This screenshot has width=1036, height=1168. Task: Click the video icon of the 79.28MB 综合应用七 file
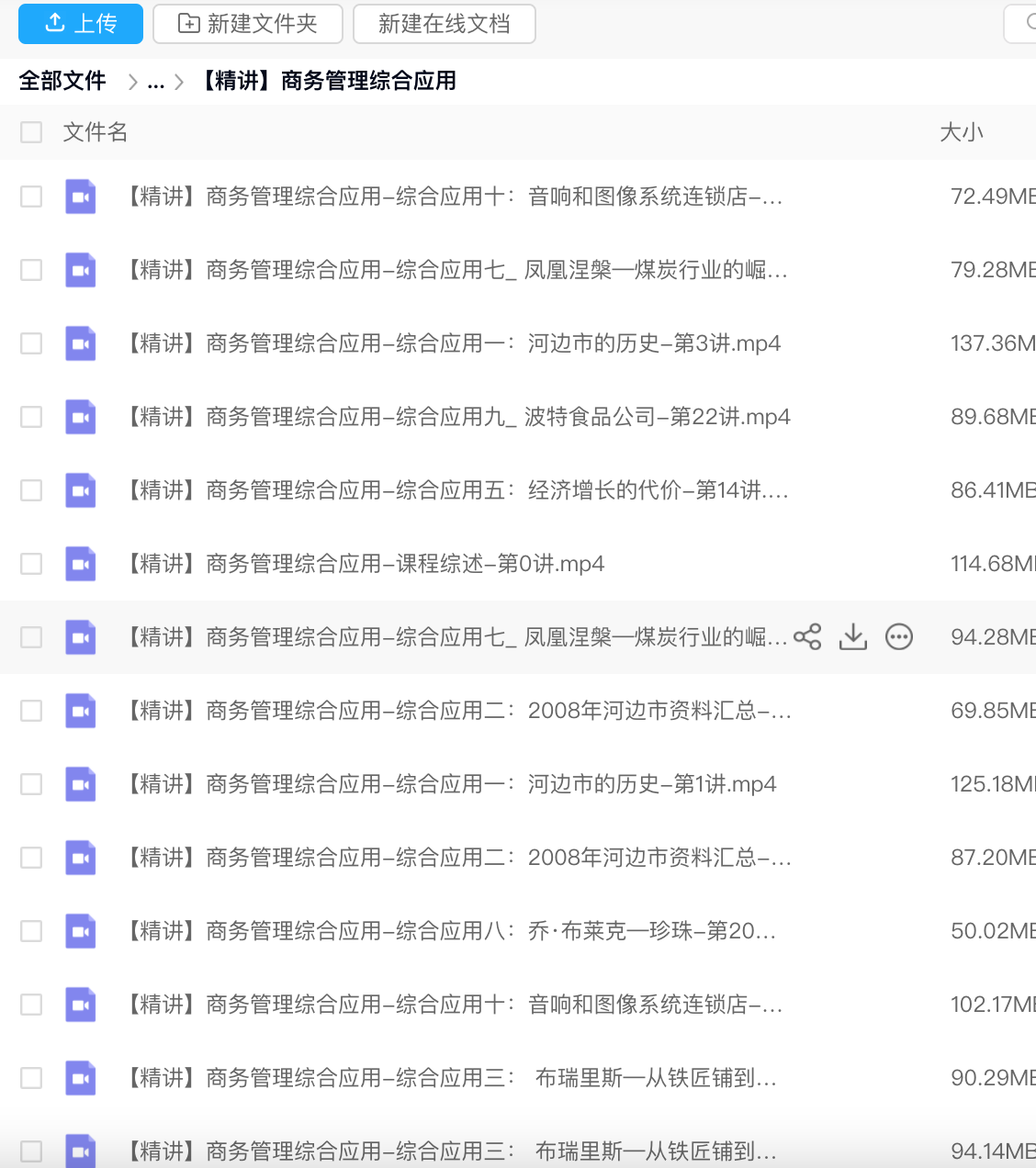coord(81,270)
